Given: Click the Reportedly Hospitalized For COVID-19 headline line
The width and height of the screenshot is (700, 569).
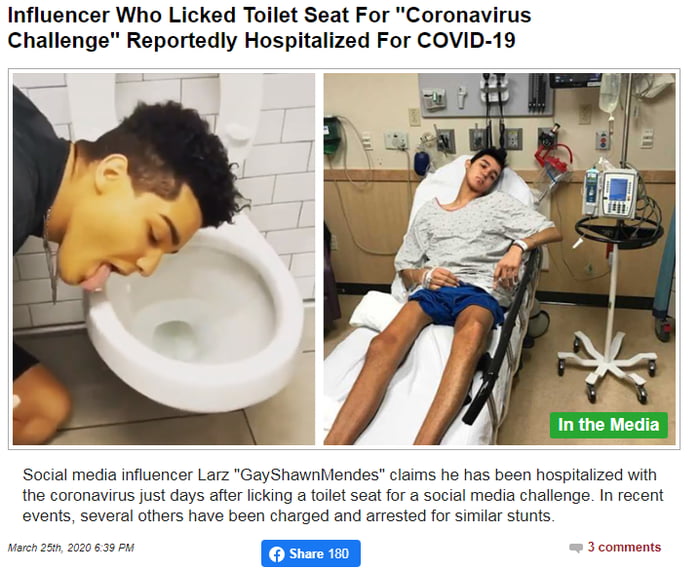Looking at the screenshot, I should coord(321,40).
